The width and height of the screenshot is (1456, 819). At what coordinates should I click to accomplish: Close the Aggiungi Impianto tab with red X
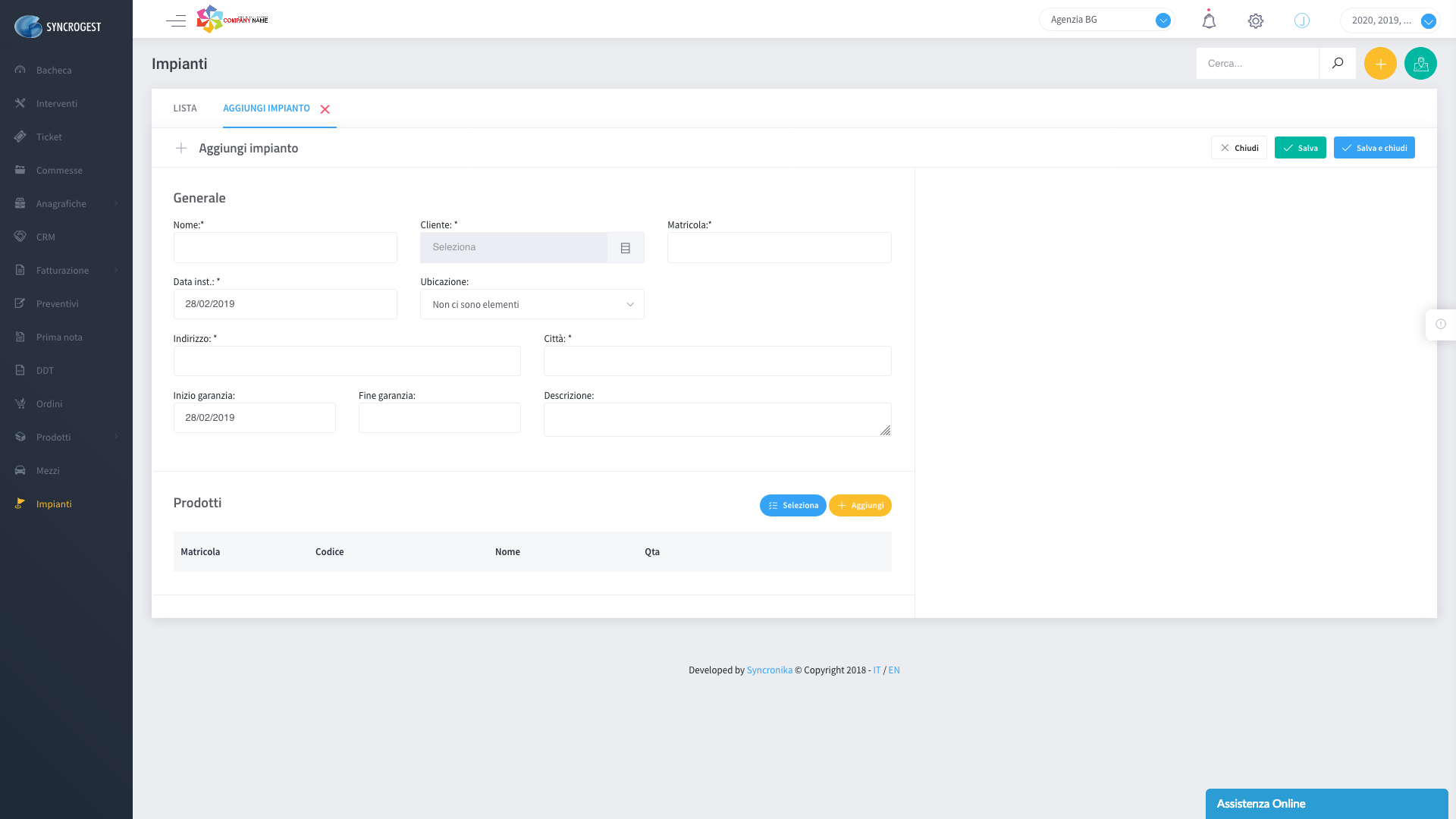point(325,109)
